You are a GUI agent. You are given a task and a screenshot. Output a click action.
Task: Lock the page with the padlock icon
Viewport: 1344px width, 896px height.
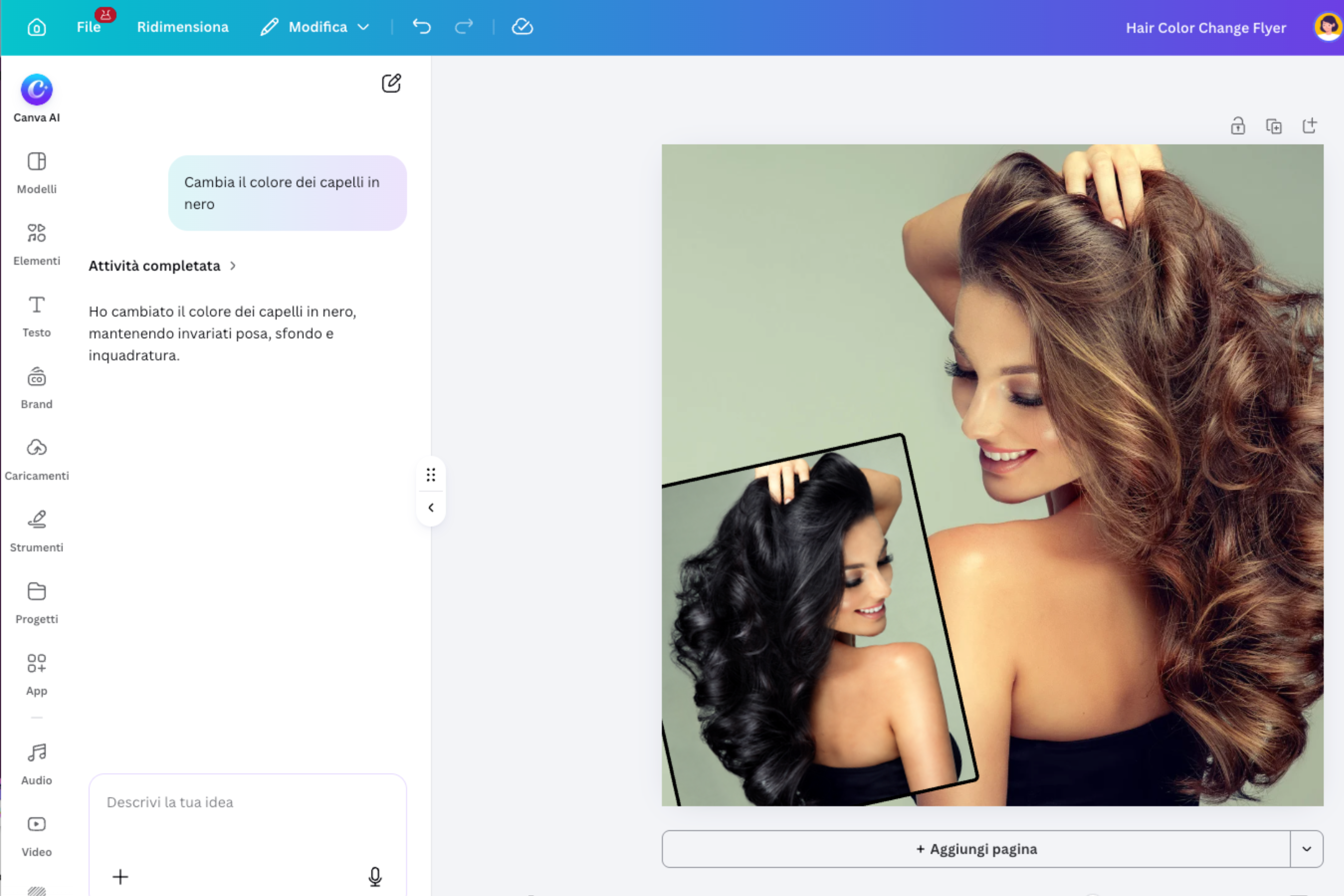[x=1238, y=126]
